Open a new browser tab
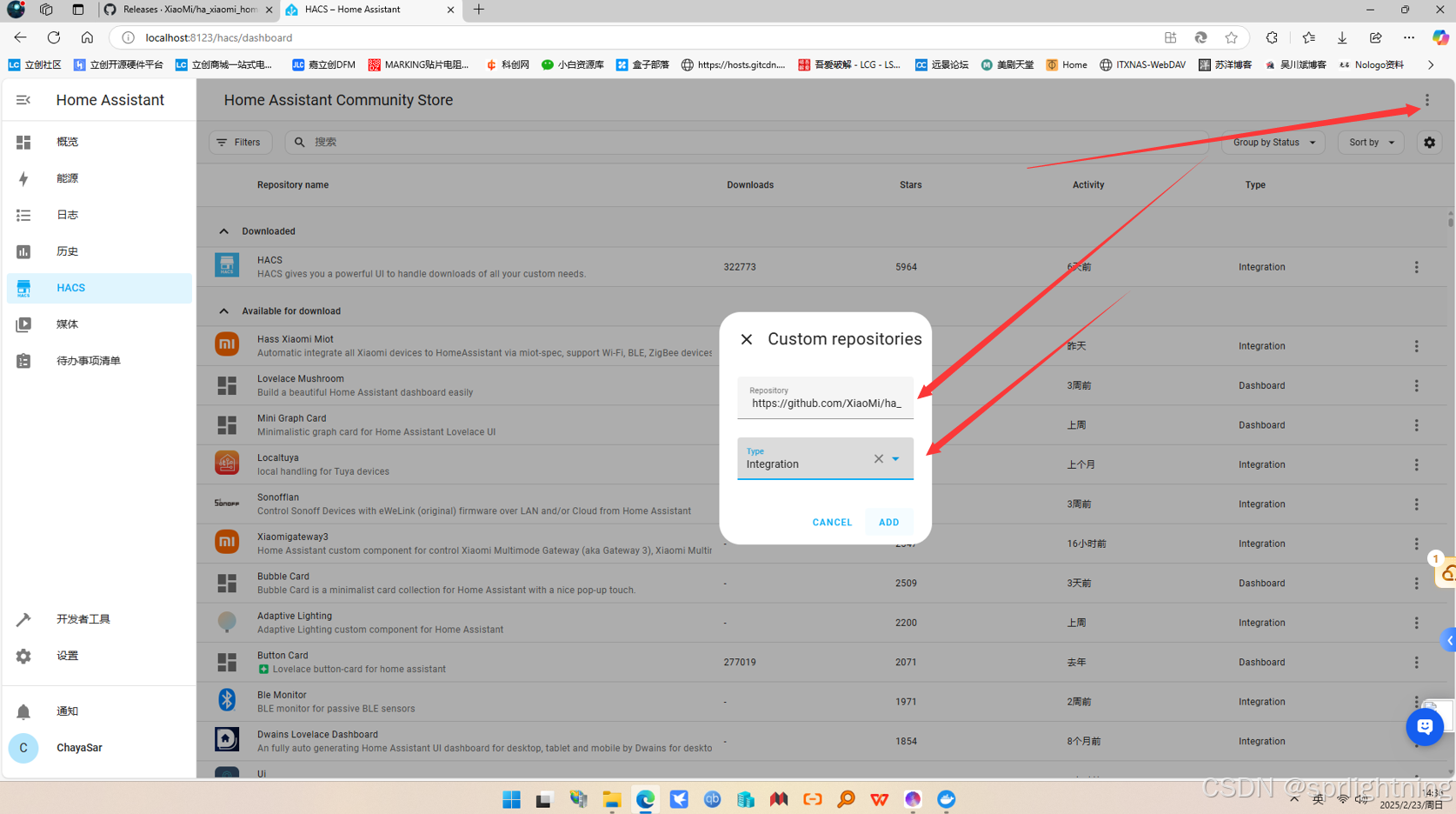This screenshot has height=814, width=1456. click(479, 10)
